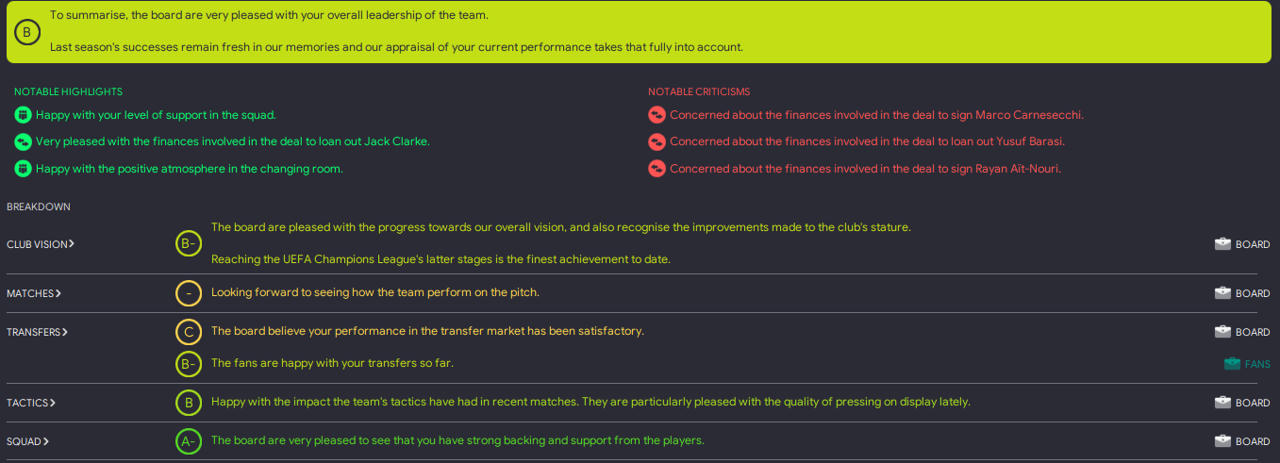Click the Jack Clarke loan highlight icon
The image size is (1280, 463).
[x=23, y=142]
